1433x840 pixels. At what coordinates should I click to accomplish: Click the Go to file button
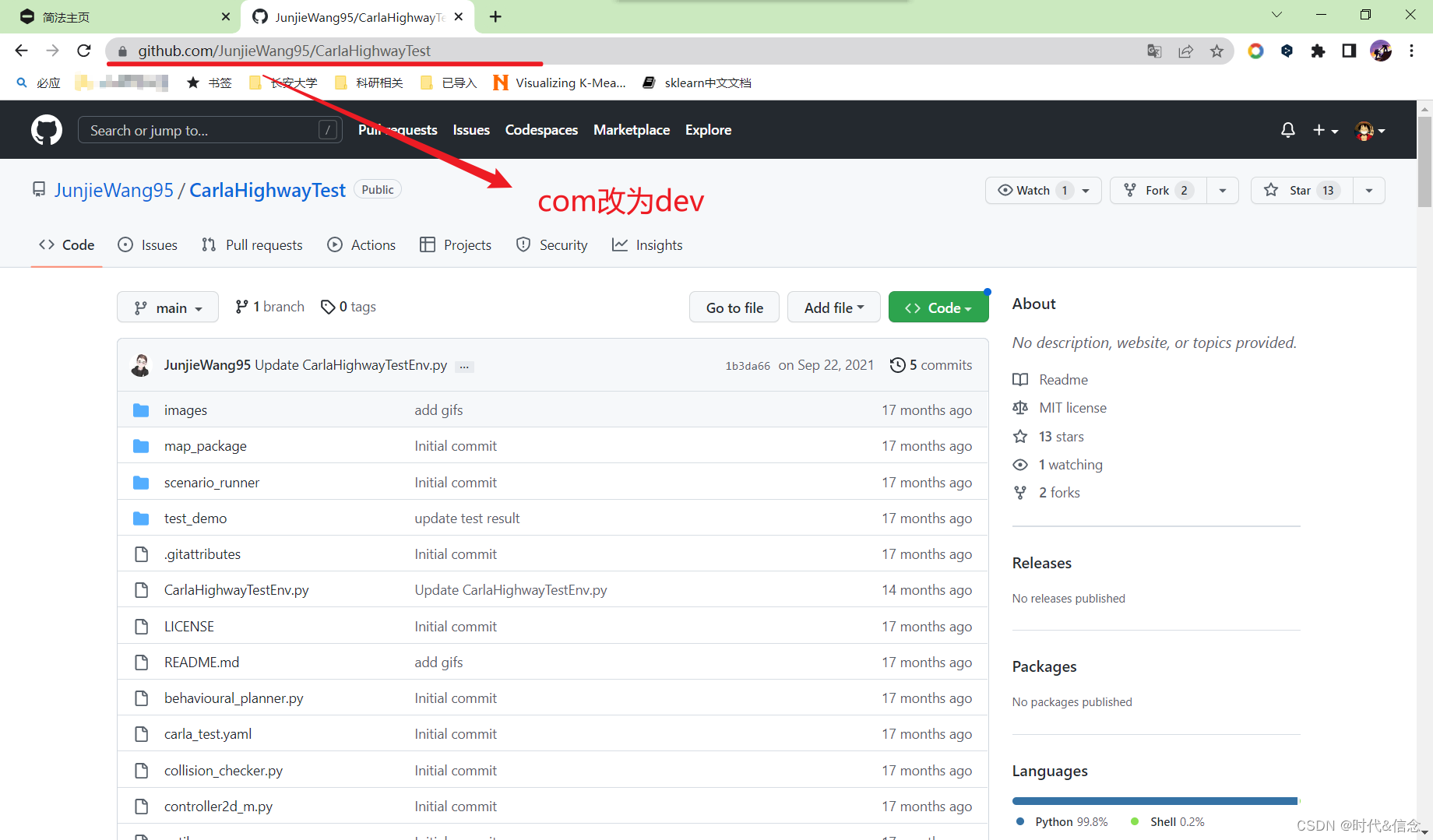(734, 308)
